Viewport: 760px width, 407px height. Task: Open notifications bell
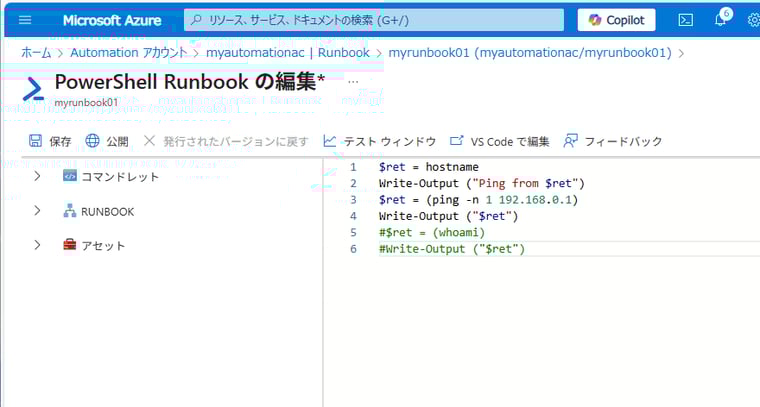(x=720, y=19)
